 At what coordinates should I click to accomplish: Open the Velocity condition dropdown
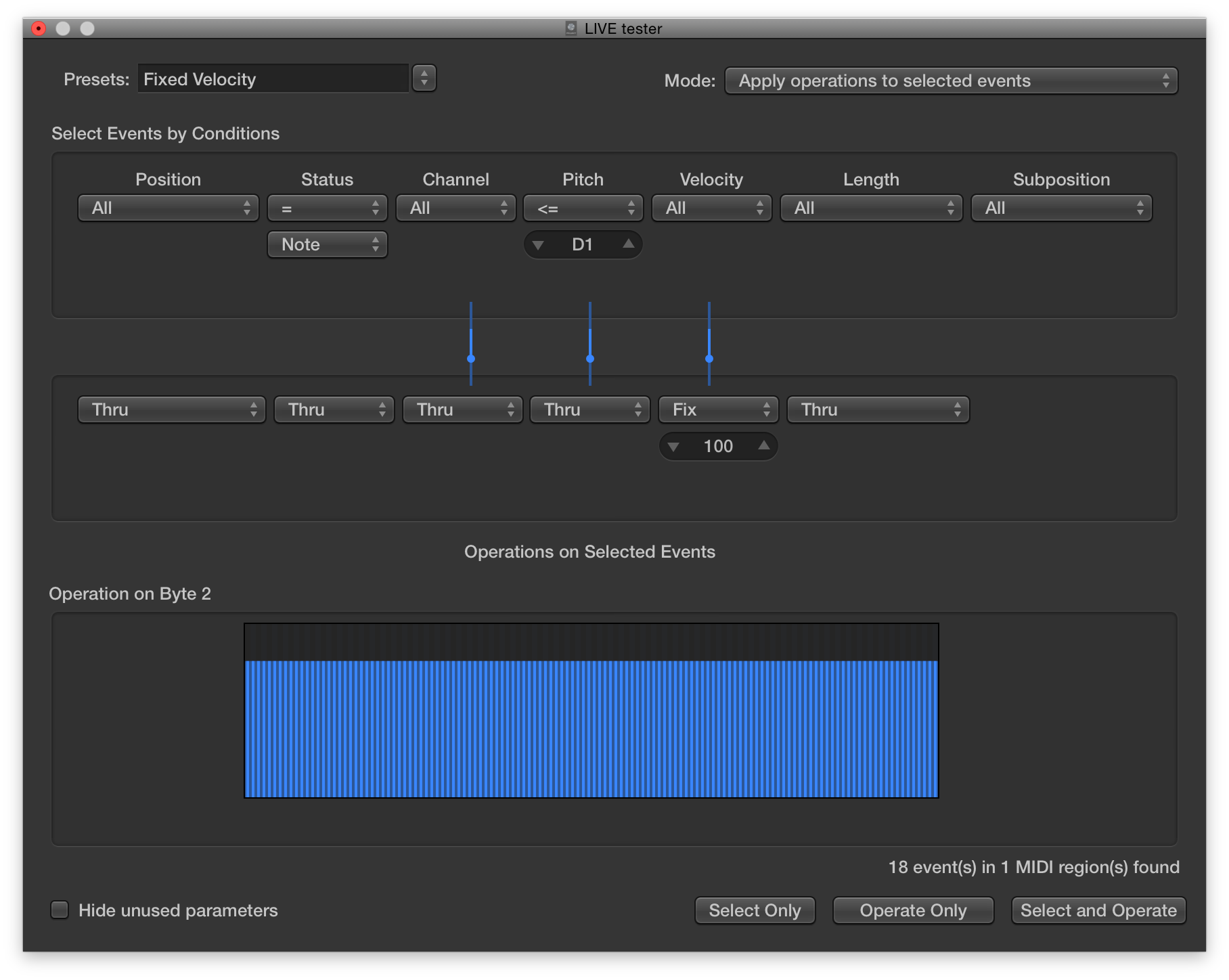(711, 208)
